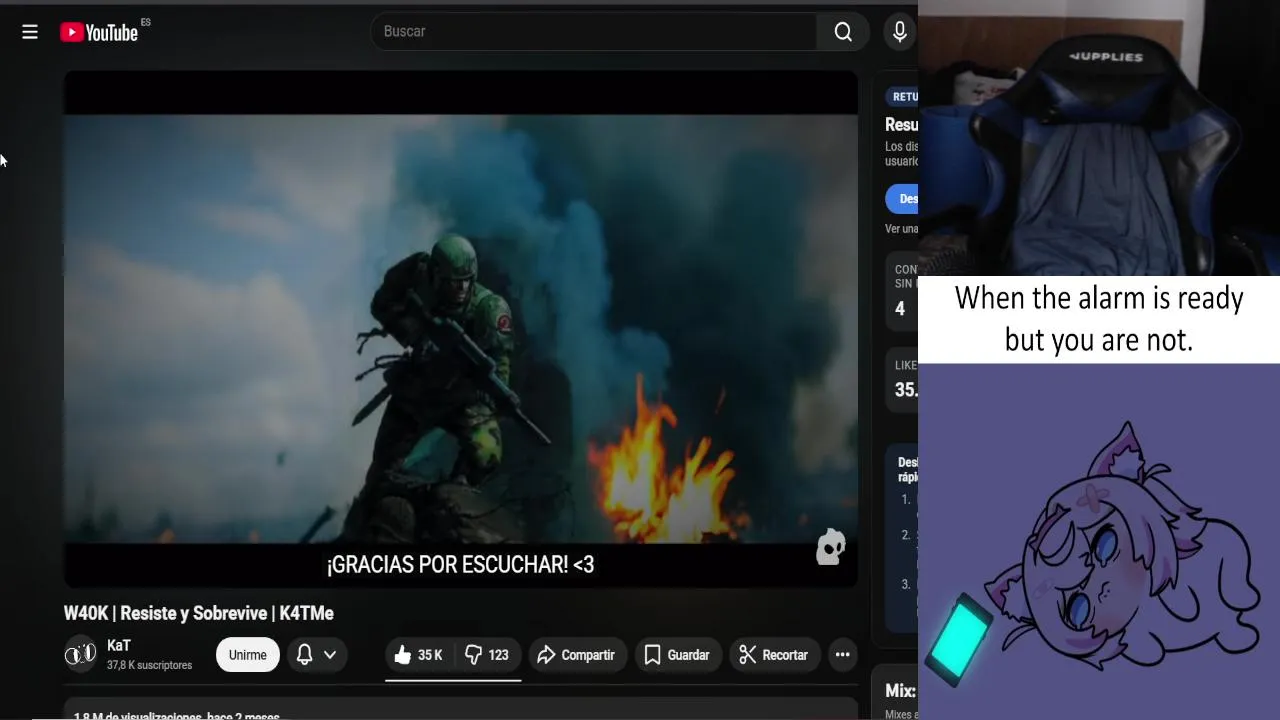Image resolution: width=1280 pixels, height=720 pixels.
Task: Click the Compartir share button
Action: tap(576, 655)
